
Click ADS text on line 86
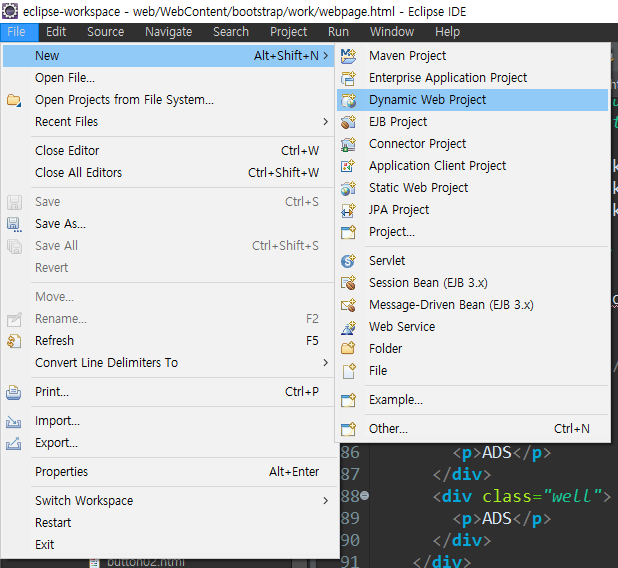[x=497, y=453]
